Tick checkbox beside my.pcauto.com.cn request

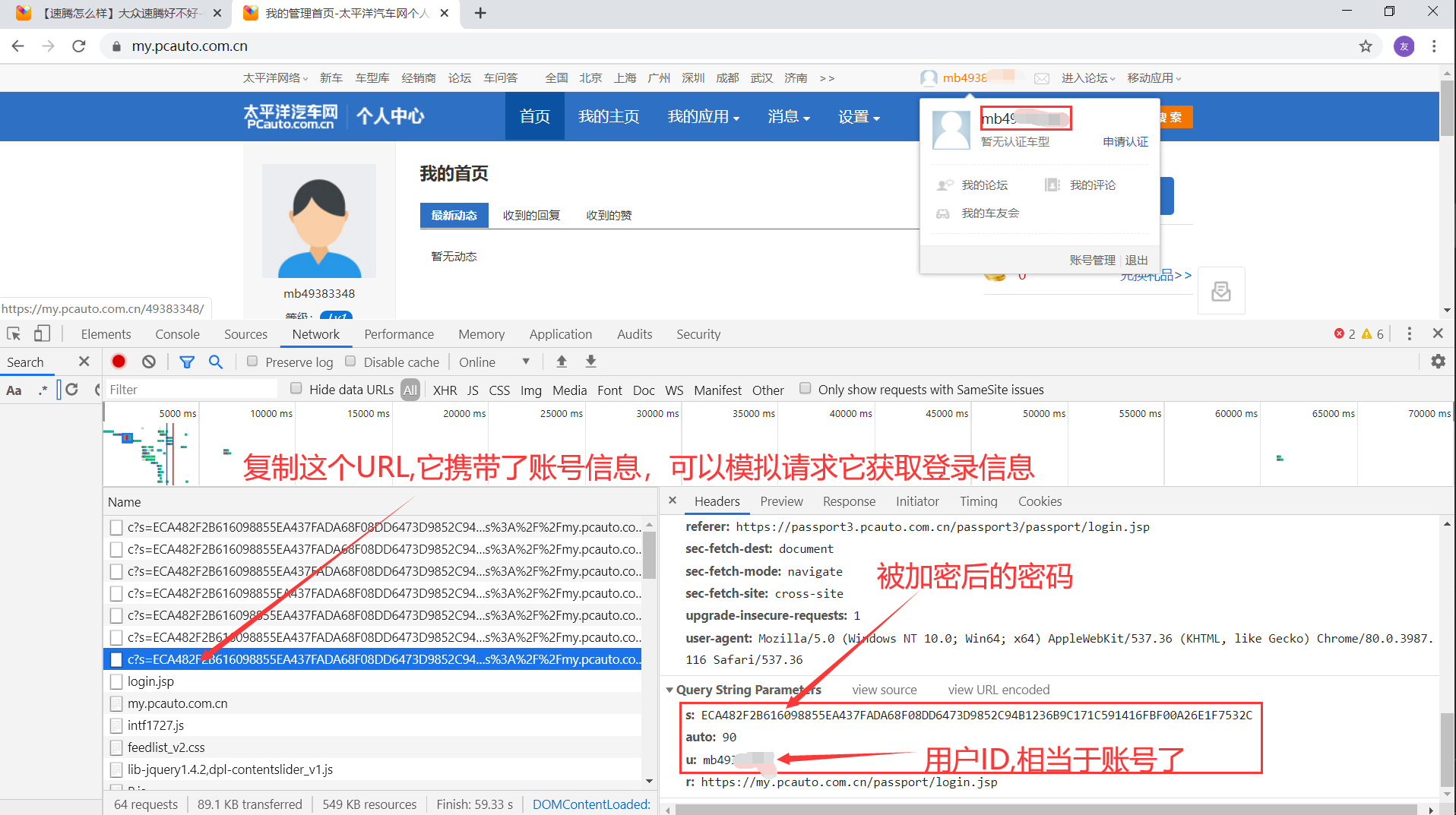pyautogui.click(x=116, y=703)
